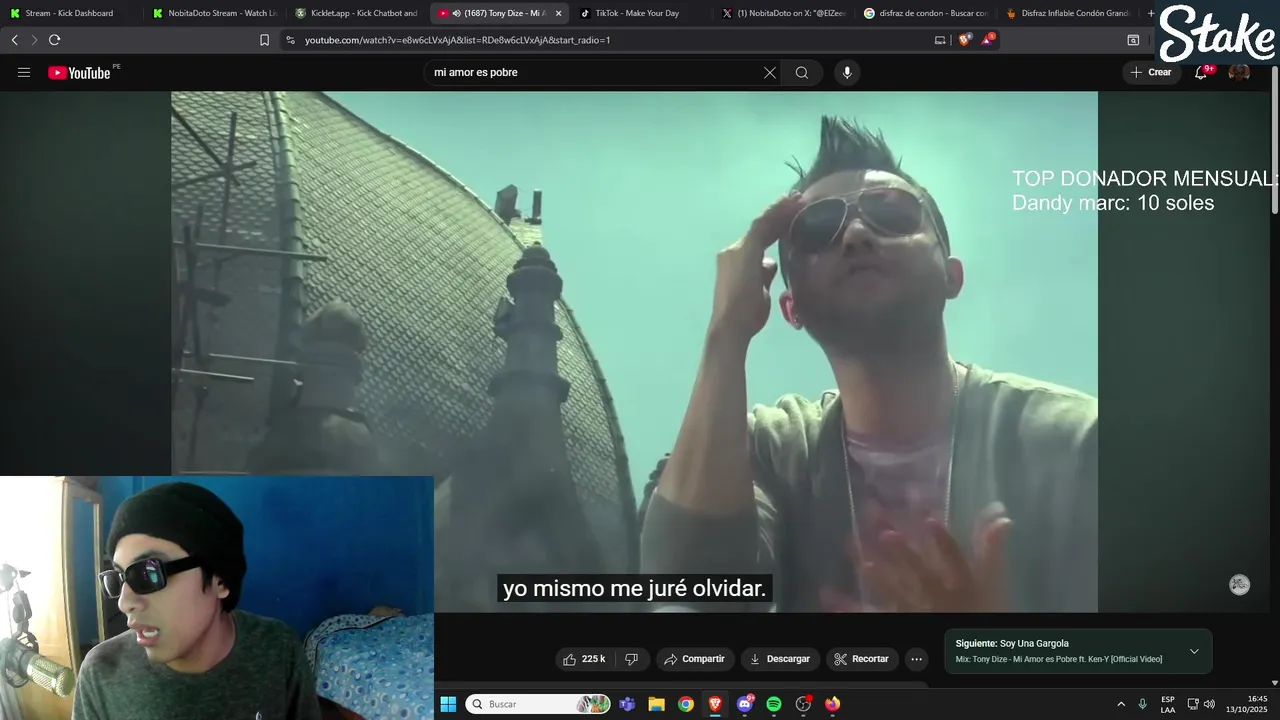
Task: Open Spotify from the taskbar
Action: 774,704
